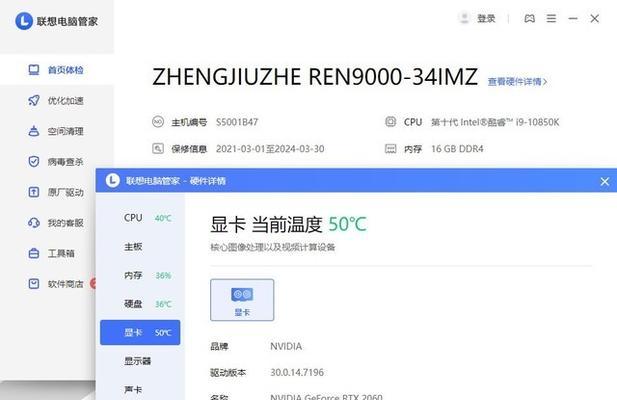Click the ZHENGJIUZHE REN9000-34IMZ model title
617x400 pixels.
[x=315, y=77]
